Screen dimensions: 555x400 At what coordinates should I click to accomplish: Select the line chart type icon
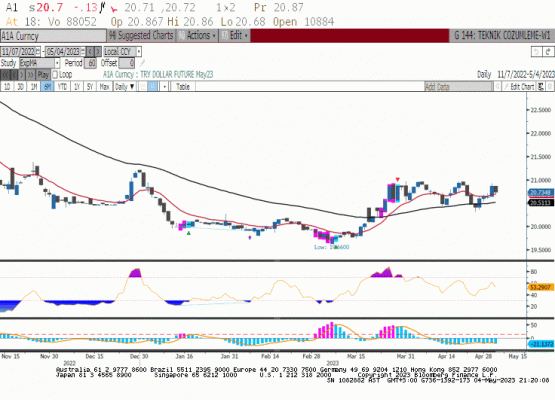click(x=142, y=87)
